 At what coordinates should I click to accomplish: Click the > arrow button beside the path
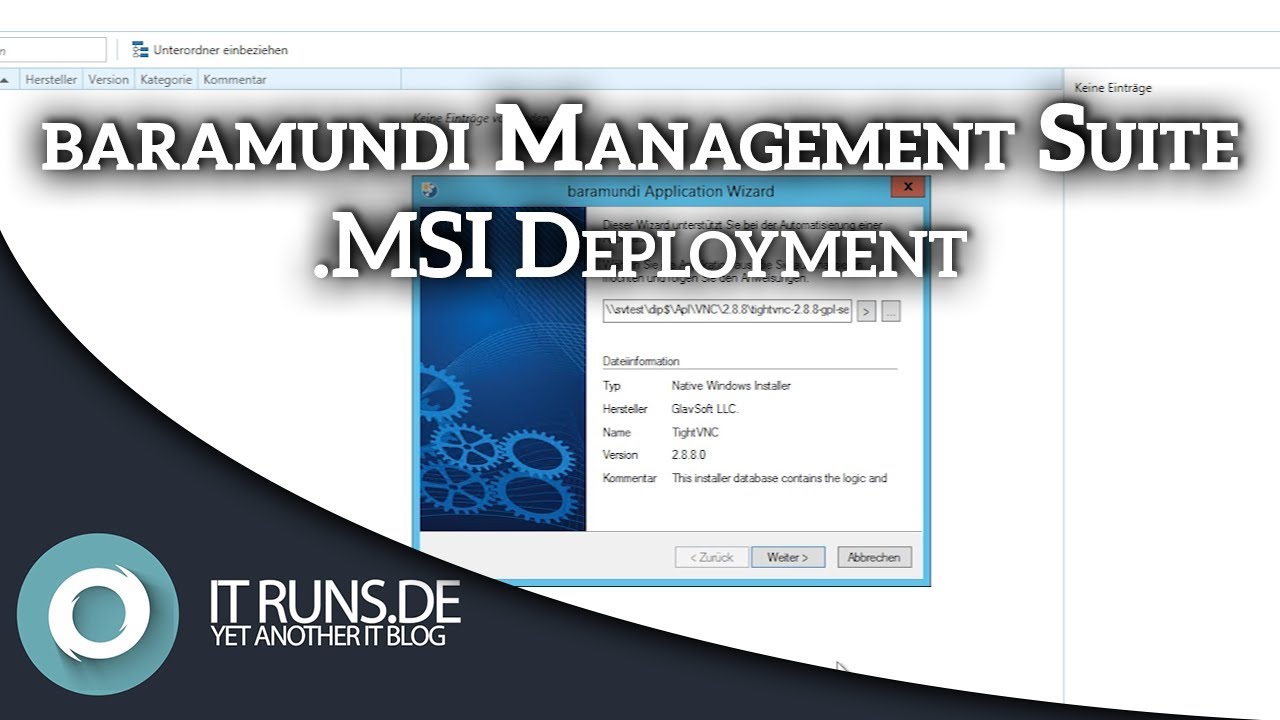(867, 312)
